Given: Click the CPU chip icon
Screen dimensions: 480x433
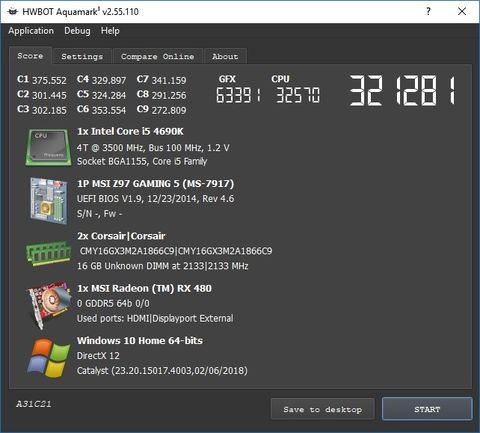Looking at the screenshot, I should [x=49, y=147].
